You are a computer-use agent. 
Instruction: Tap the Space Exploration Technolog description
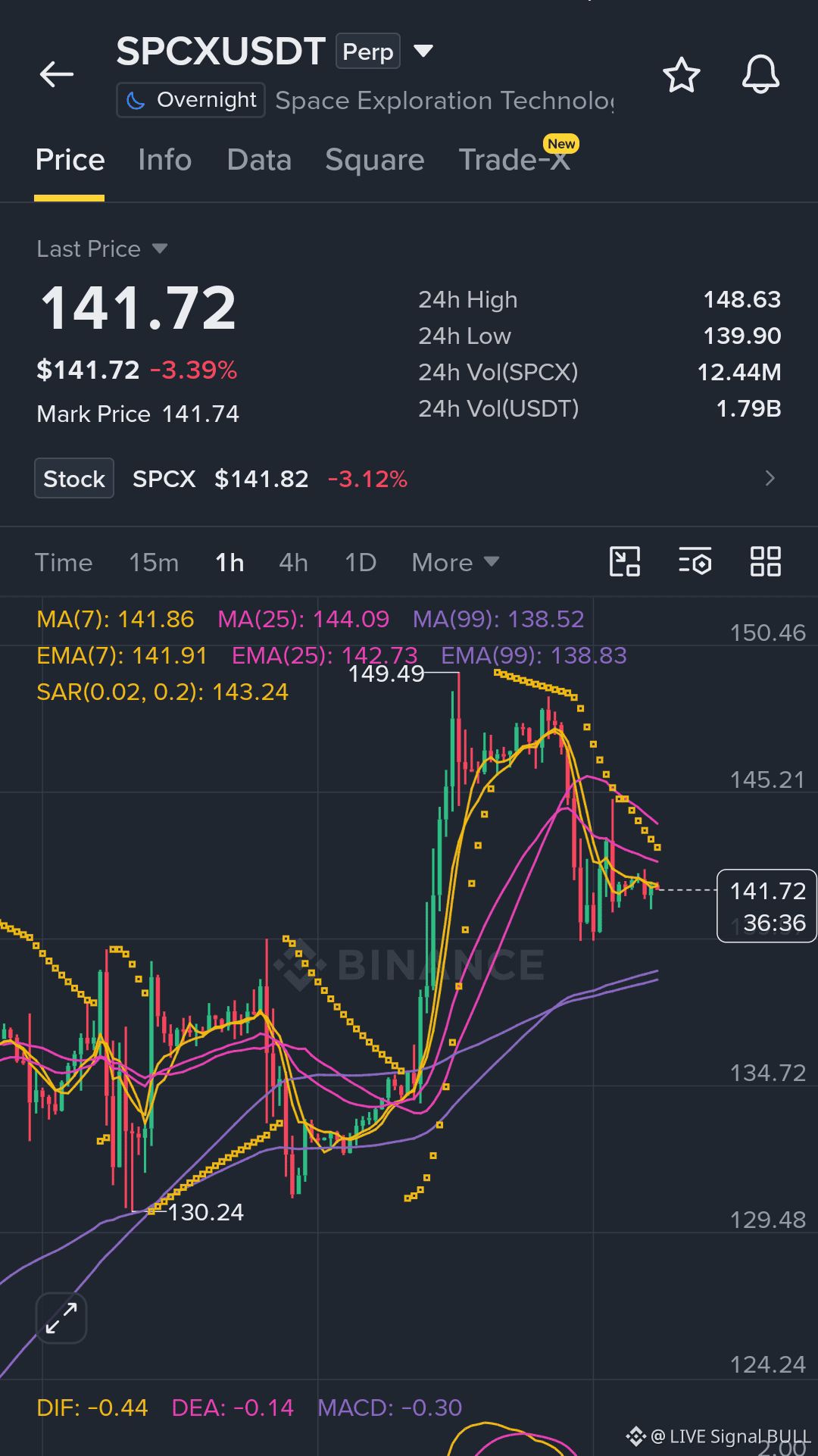[x=444, y=100]
